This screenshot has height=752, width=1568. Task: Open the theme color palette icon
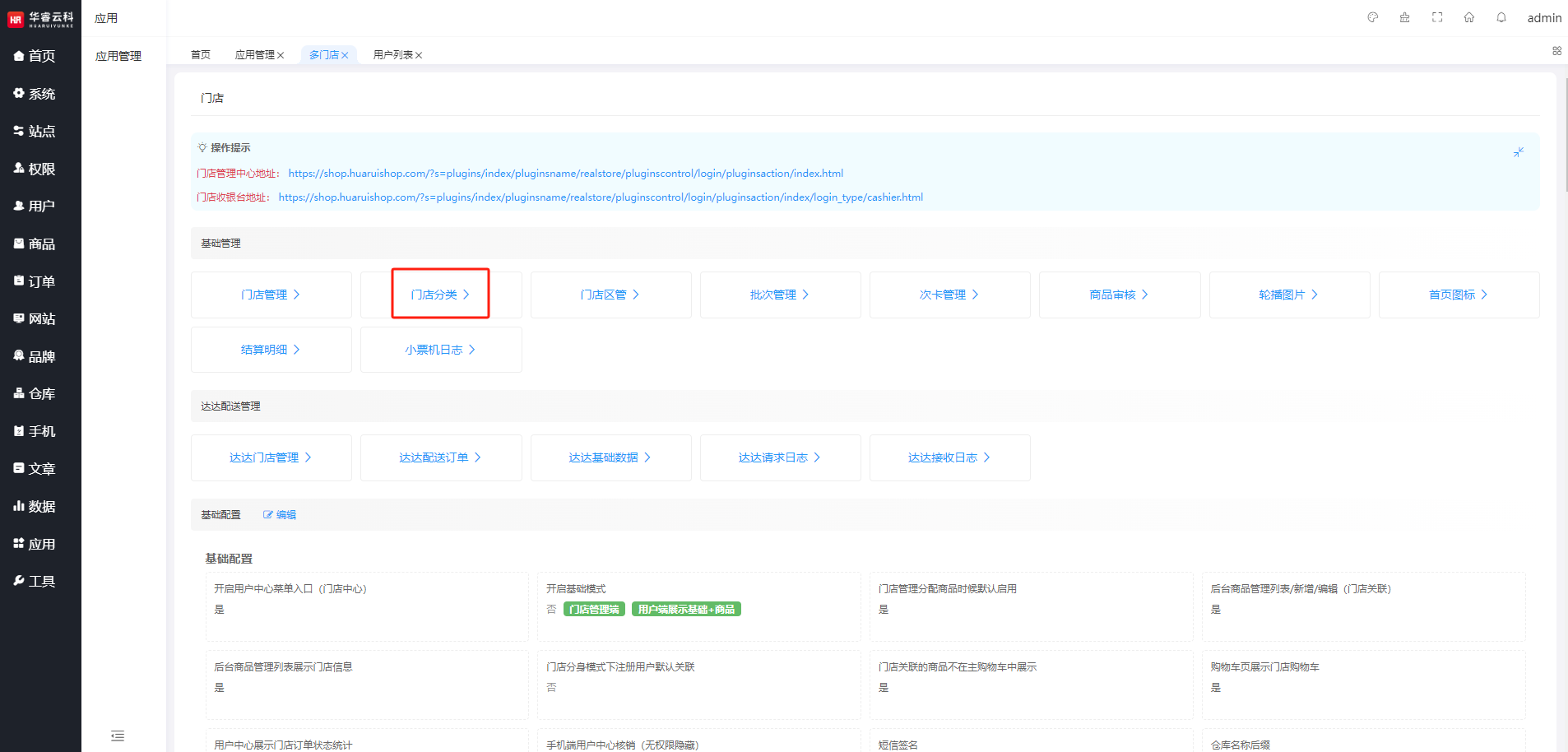point(1372,17)
